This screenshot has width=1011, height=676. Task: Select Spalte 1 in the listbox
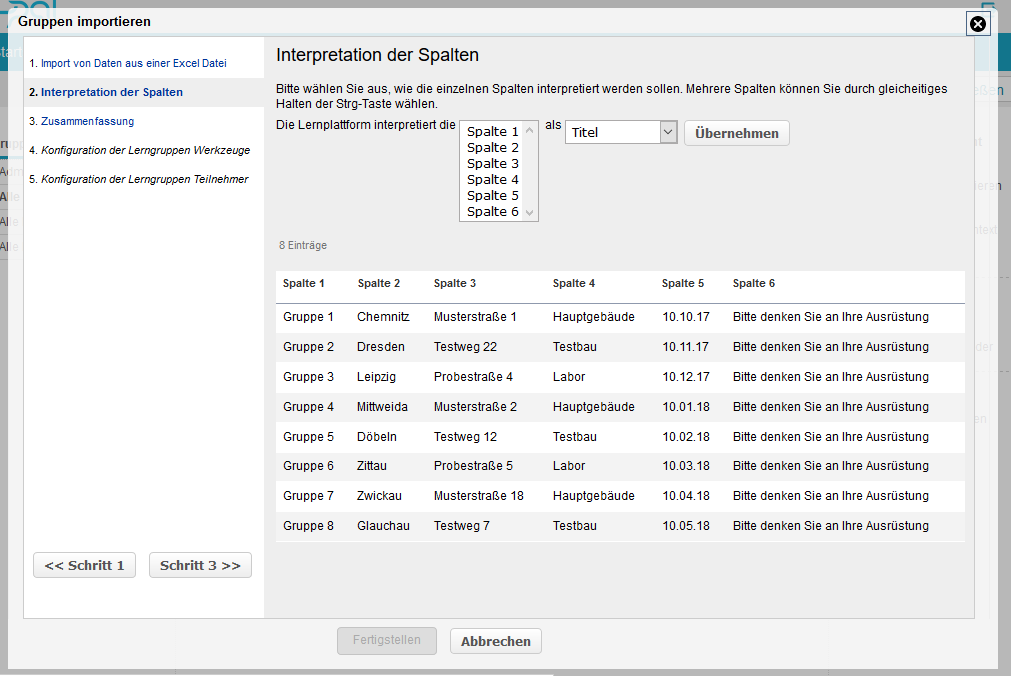point(493,132)
